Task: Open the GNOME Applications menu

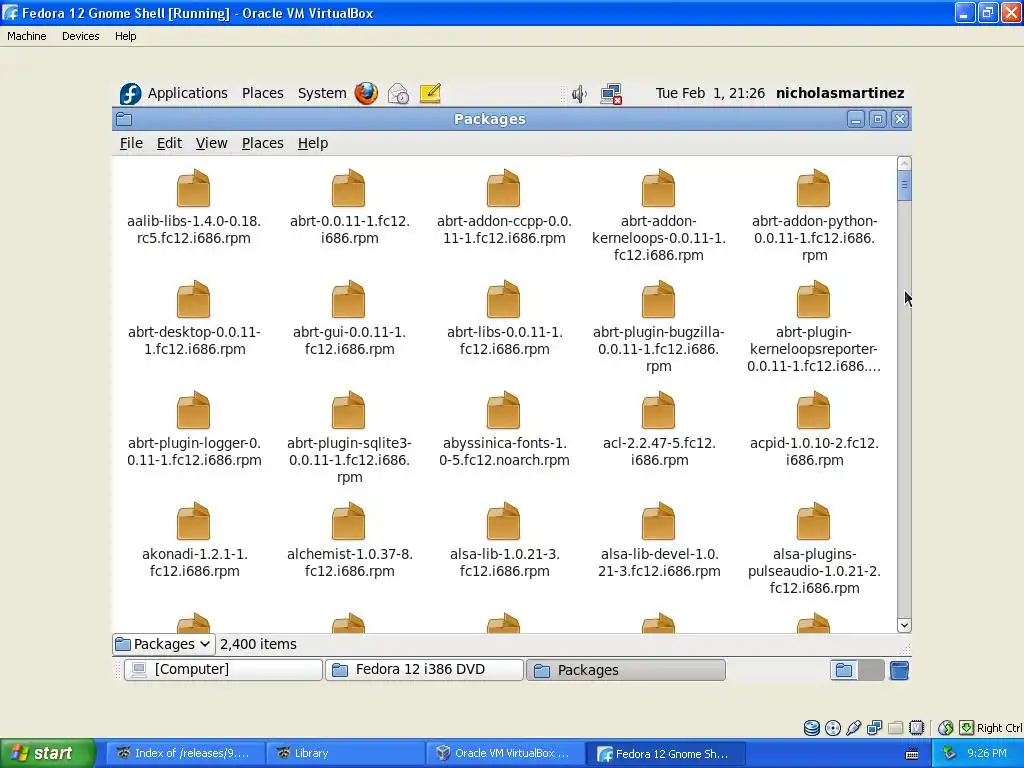Action: 187,93
